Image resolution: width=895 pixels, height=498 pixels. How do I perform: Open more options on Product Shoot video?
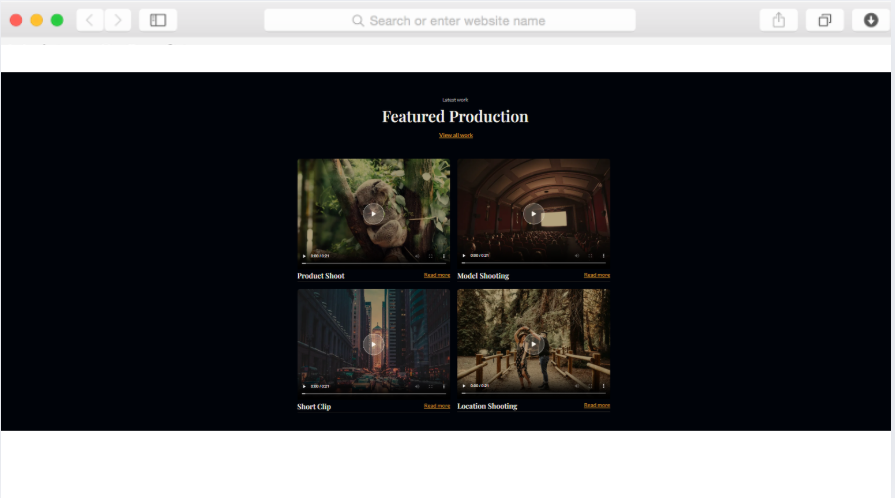click(x=443, y=256)
